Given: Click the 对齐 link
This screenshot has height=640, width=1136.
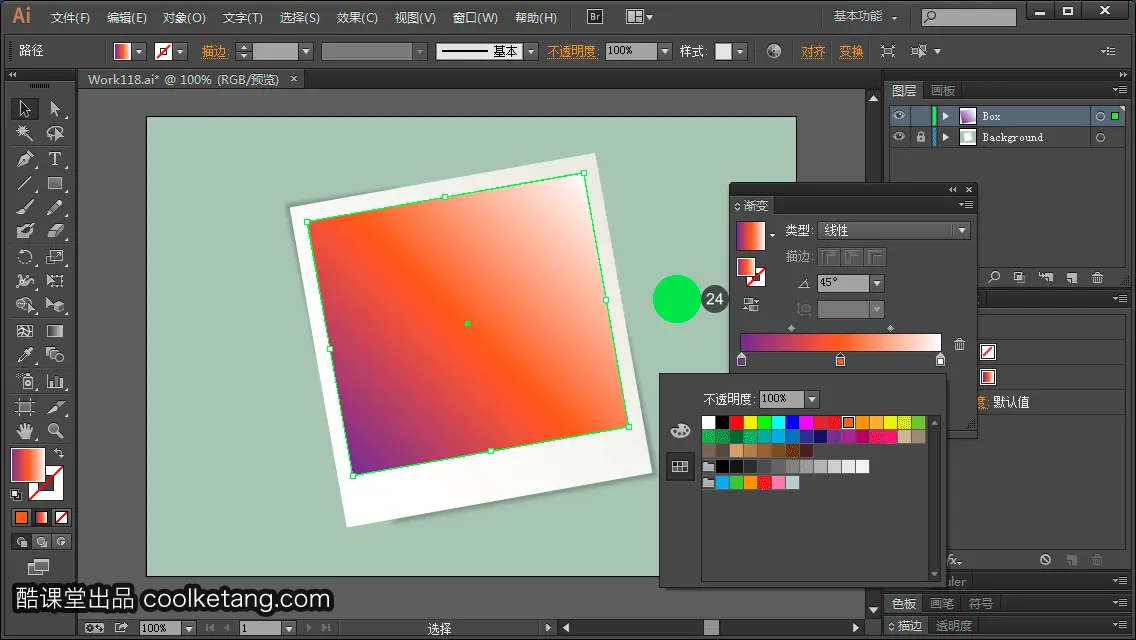Looking at the screenshot, I should (x=813, y=51).
